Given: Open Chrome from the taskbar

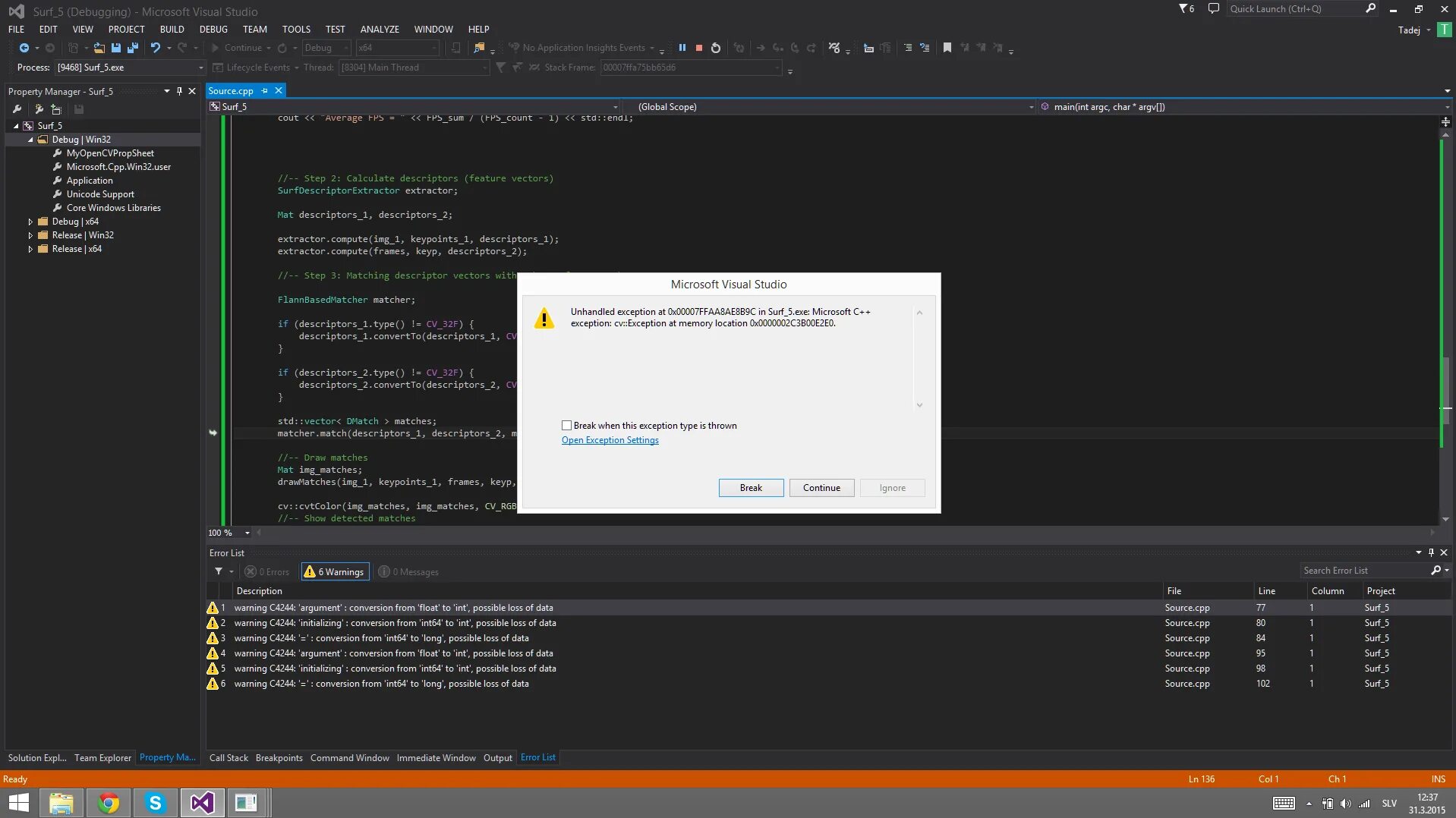Looking at the screenshot, I should pos(108,803).
